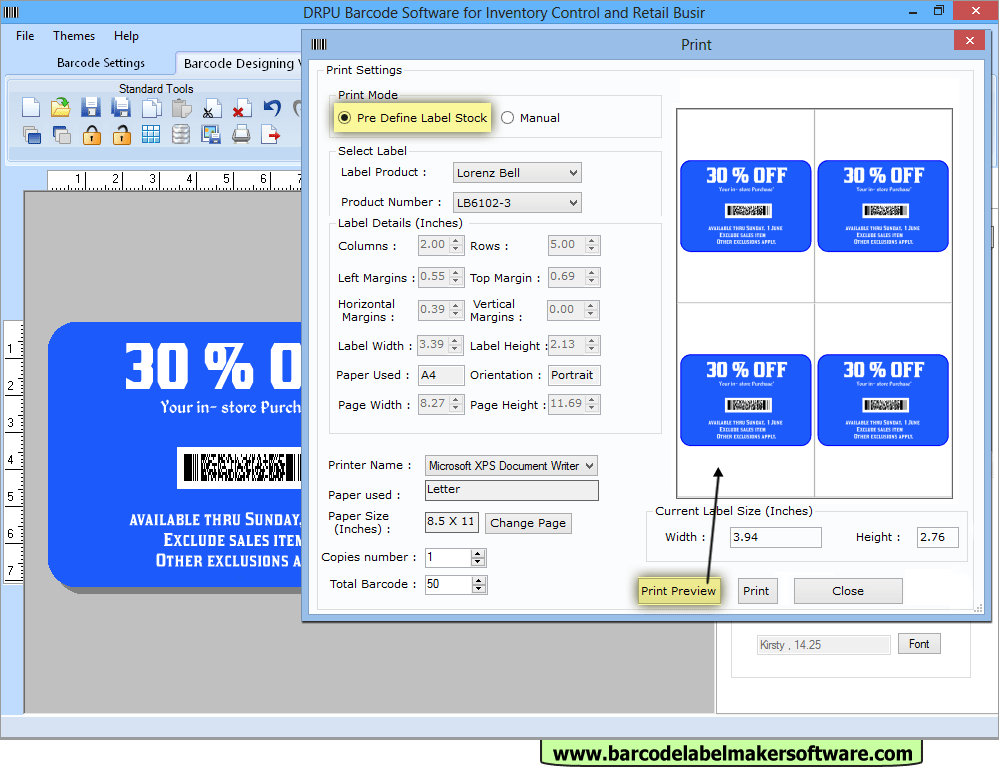The image size is (999, 770).
Task: Select the lock object tool
Action: click(x=90, y=135)
